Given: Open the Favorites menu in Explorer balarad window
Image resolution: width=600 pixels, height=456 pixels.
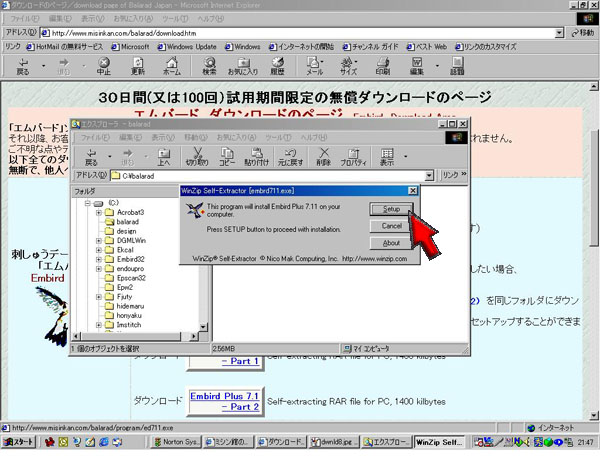Looking at the screenshot, I should [x=236, y=137].
